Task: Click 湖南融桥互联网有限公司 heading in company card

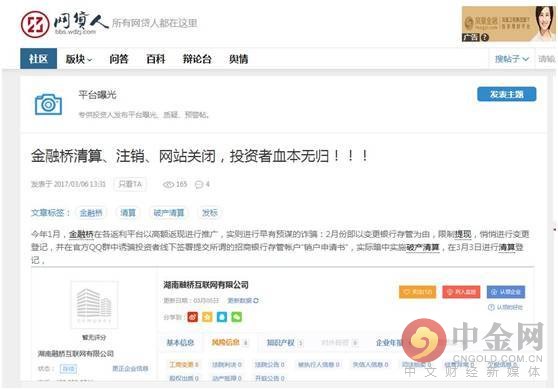Action: tap(206, 285)
